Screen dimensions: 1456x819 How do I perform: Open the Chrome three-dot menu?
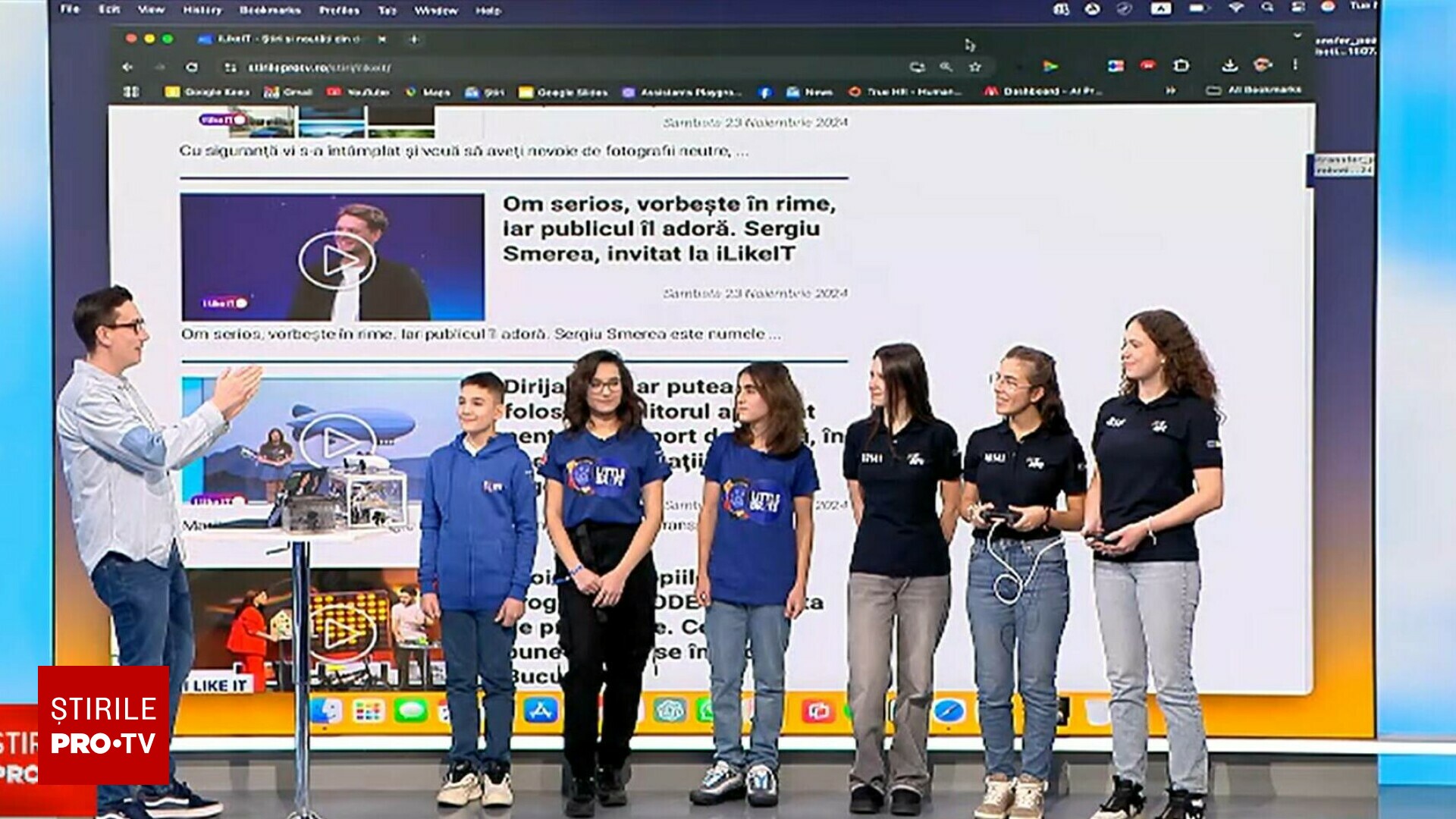pyautogui.click(x=1295, y=65)
